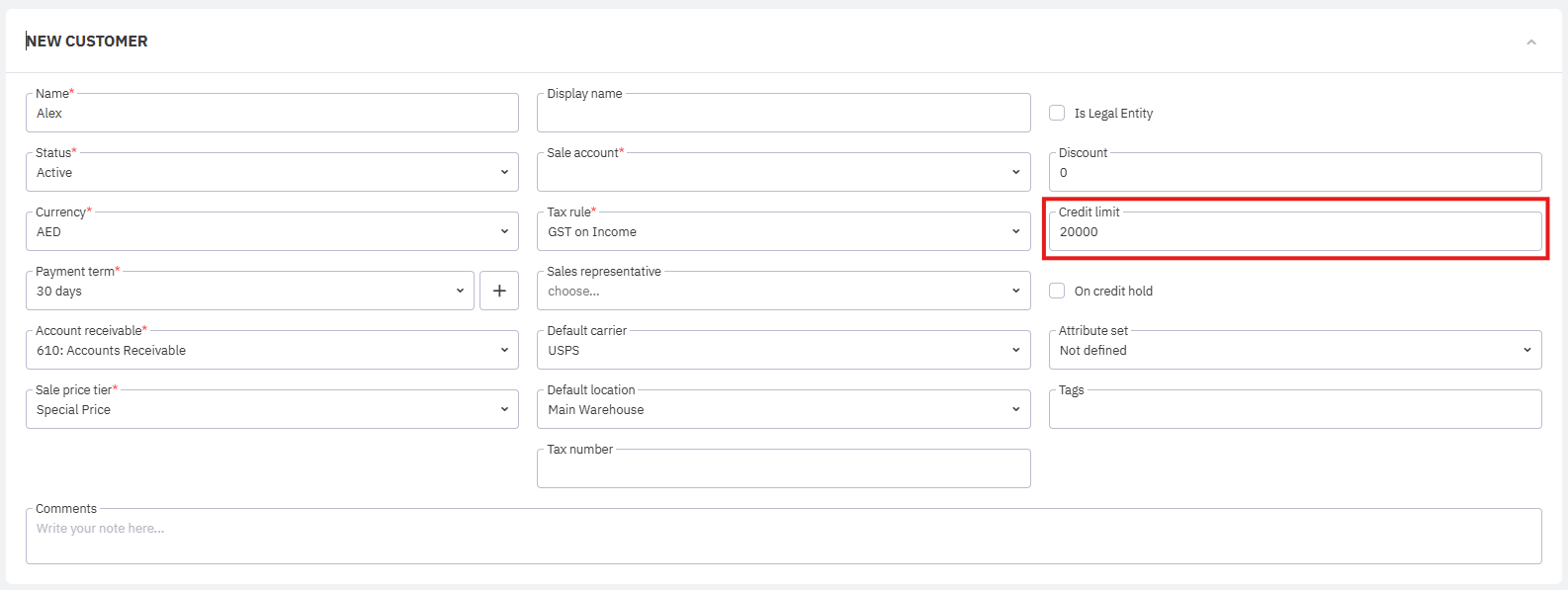Click the Tax number input field
This screenshot has height=590, width=1568.
(783, 469)
